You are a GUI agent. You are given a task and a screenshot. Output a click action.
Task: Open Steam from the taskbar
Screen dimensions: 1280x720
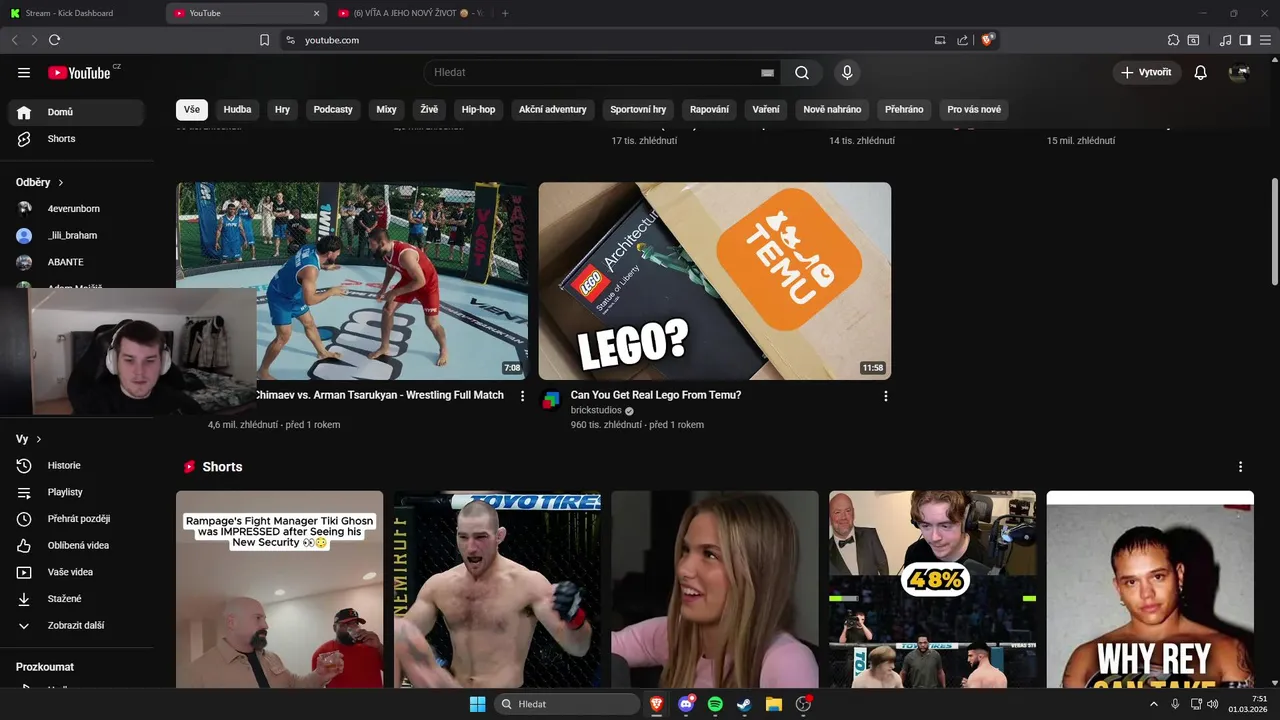pos(744,704)
